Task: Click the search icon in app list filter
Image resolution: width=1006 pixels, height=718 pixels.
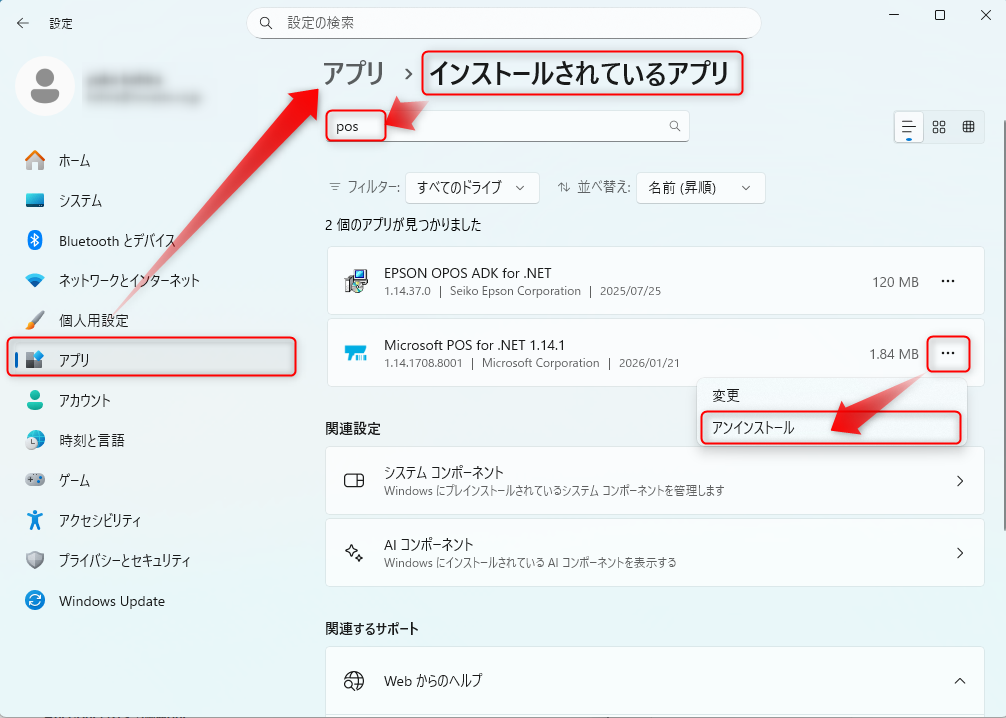Action: pyautogui.click(x=674, y=126)
